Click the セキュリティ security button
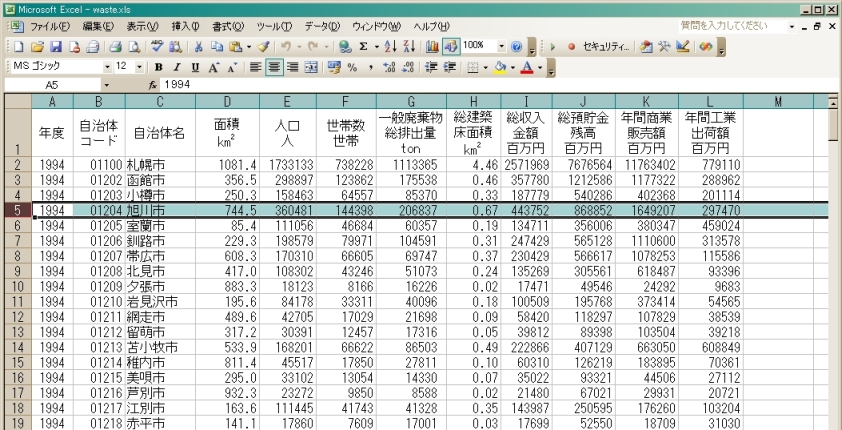The width and height of the screenshot is (842, 430). [x=606, y=46]
